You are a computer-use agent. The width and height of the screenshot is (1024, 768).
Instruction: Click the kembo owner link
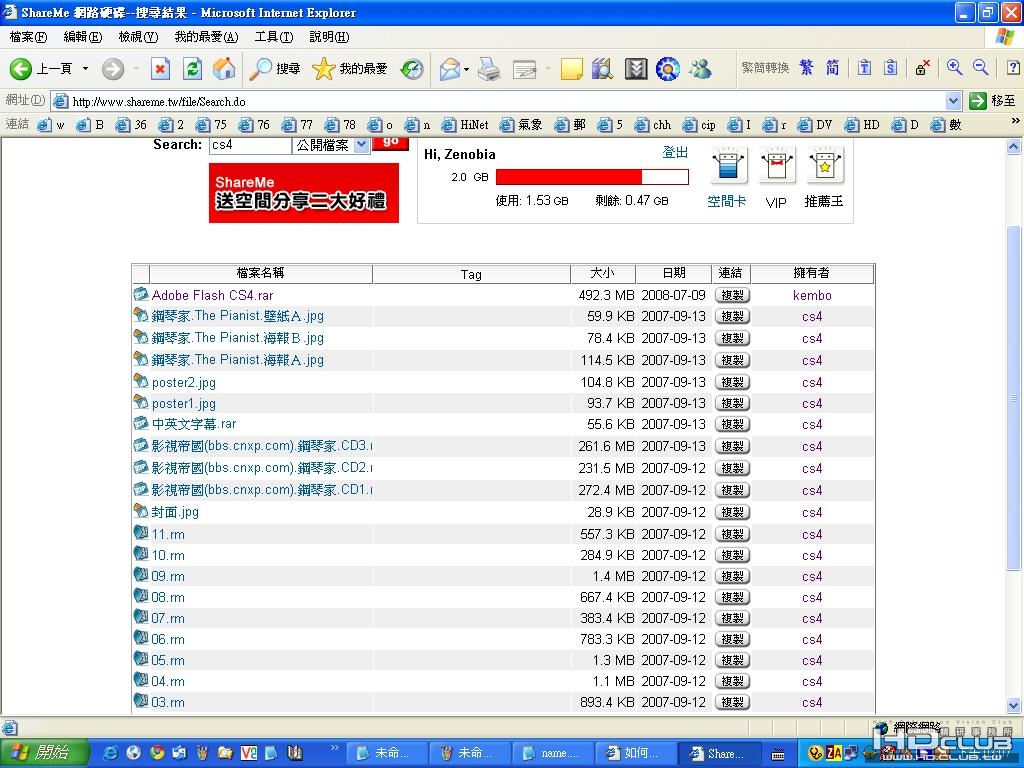(812, 295)
